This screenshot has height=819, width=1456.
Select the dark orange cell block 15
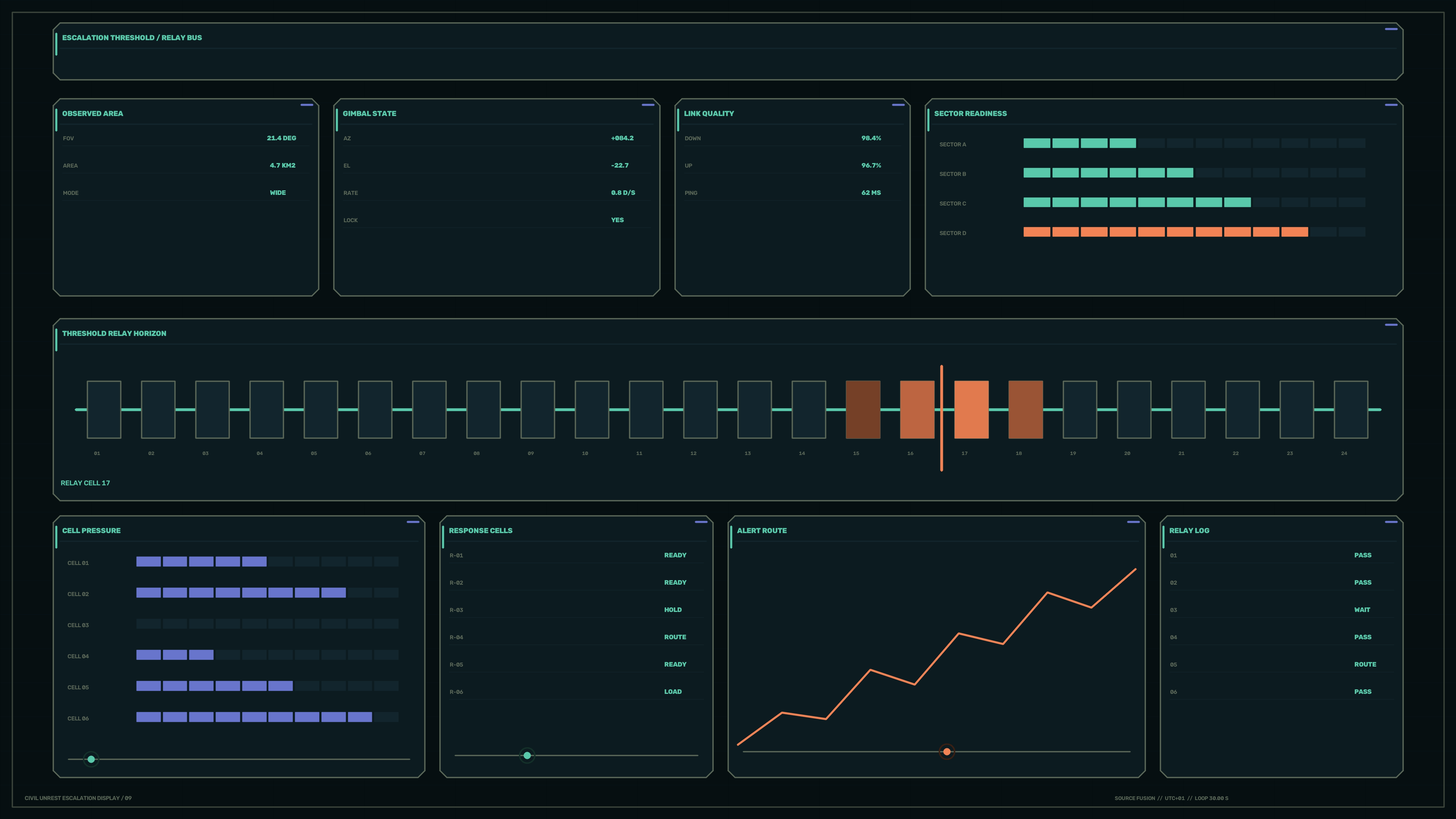(863, 409)
